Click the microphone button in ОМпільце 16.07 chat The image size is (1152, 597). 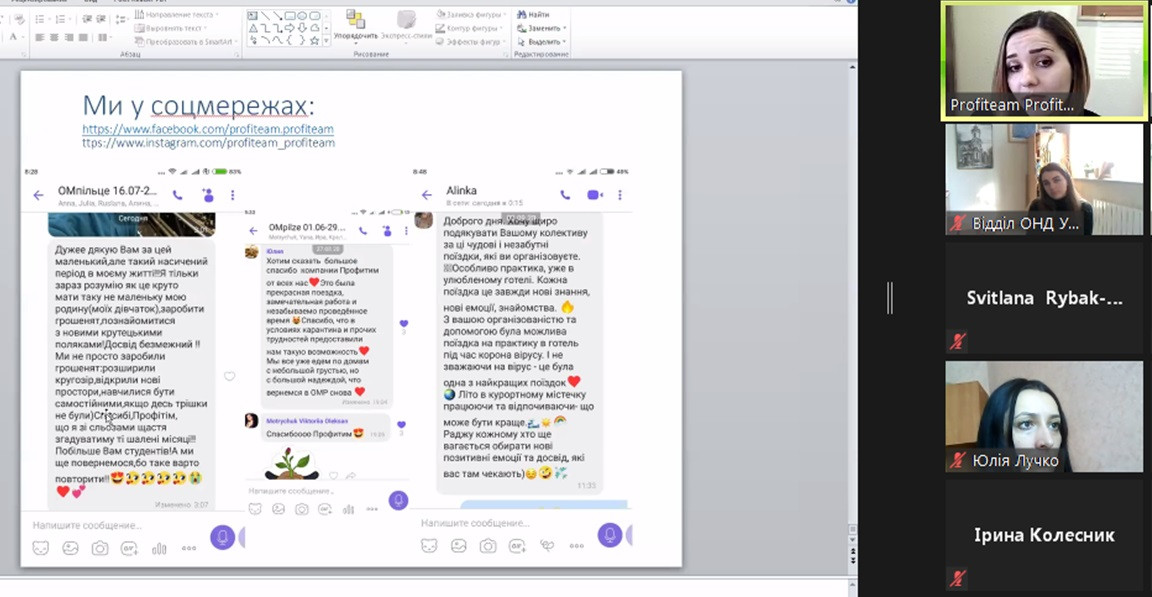coord(222,538)
